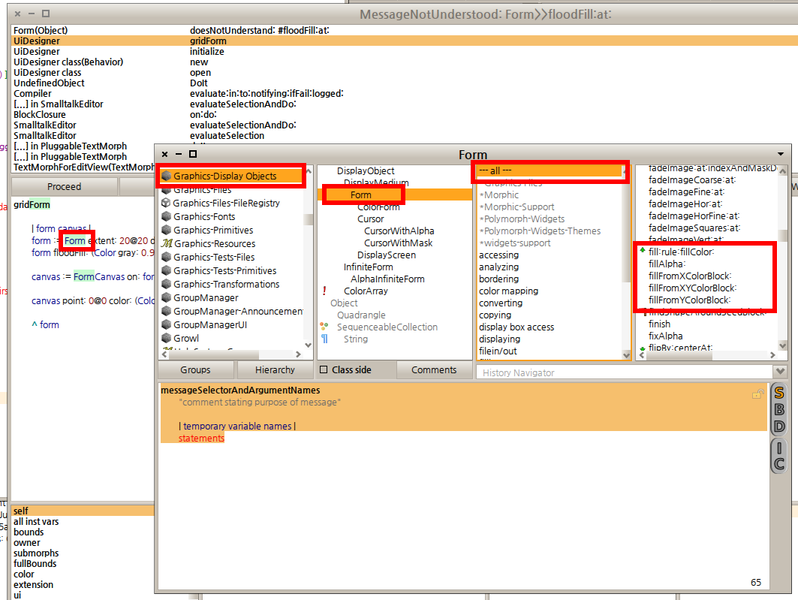Open the Comments pane
The height and width of the screenshot is (600, 798).
[x=433, y=370]
